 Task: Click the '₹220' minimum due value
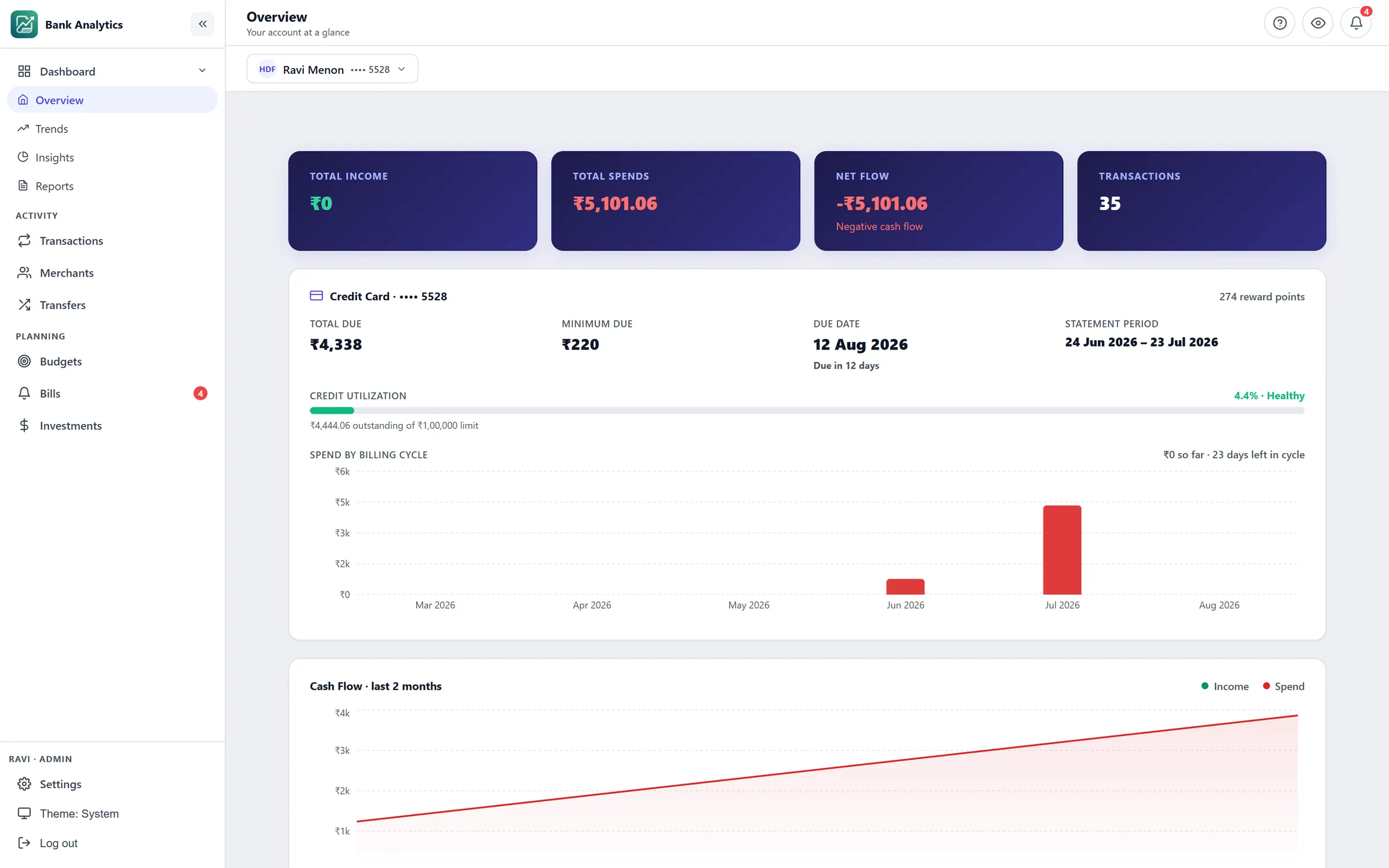pos(580,344)
